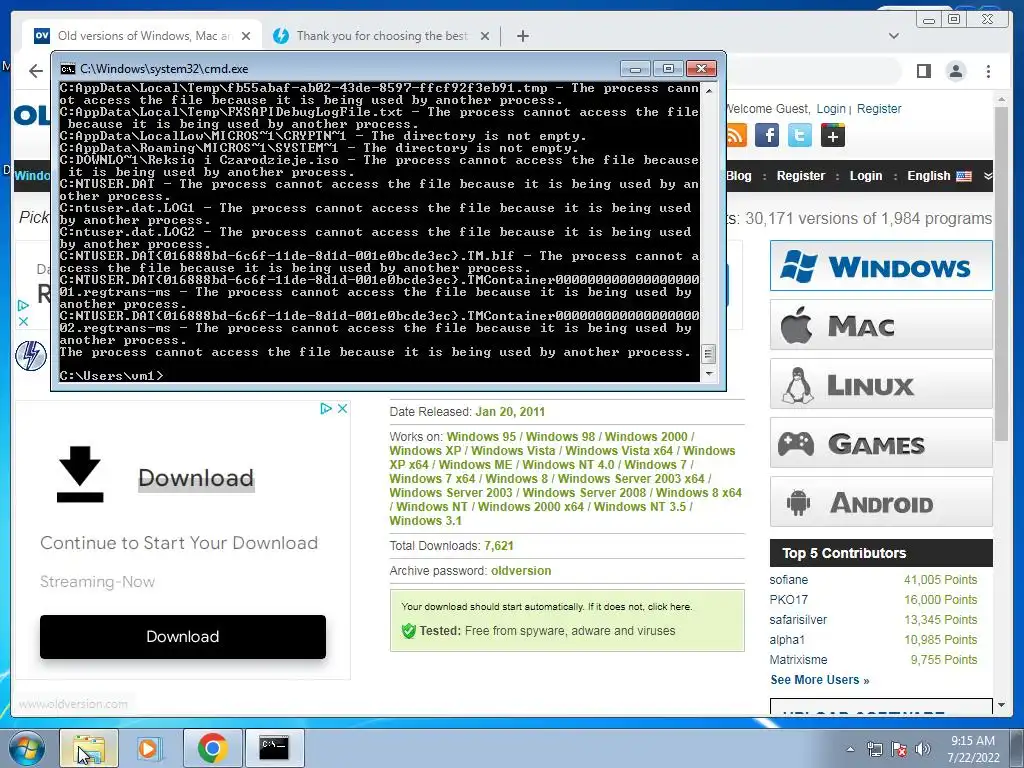Switch to Old versions of Windows tab
The height and width of the screenshot is (768, 1024).
[x=144, y=36]
